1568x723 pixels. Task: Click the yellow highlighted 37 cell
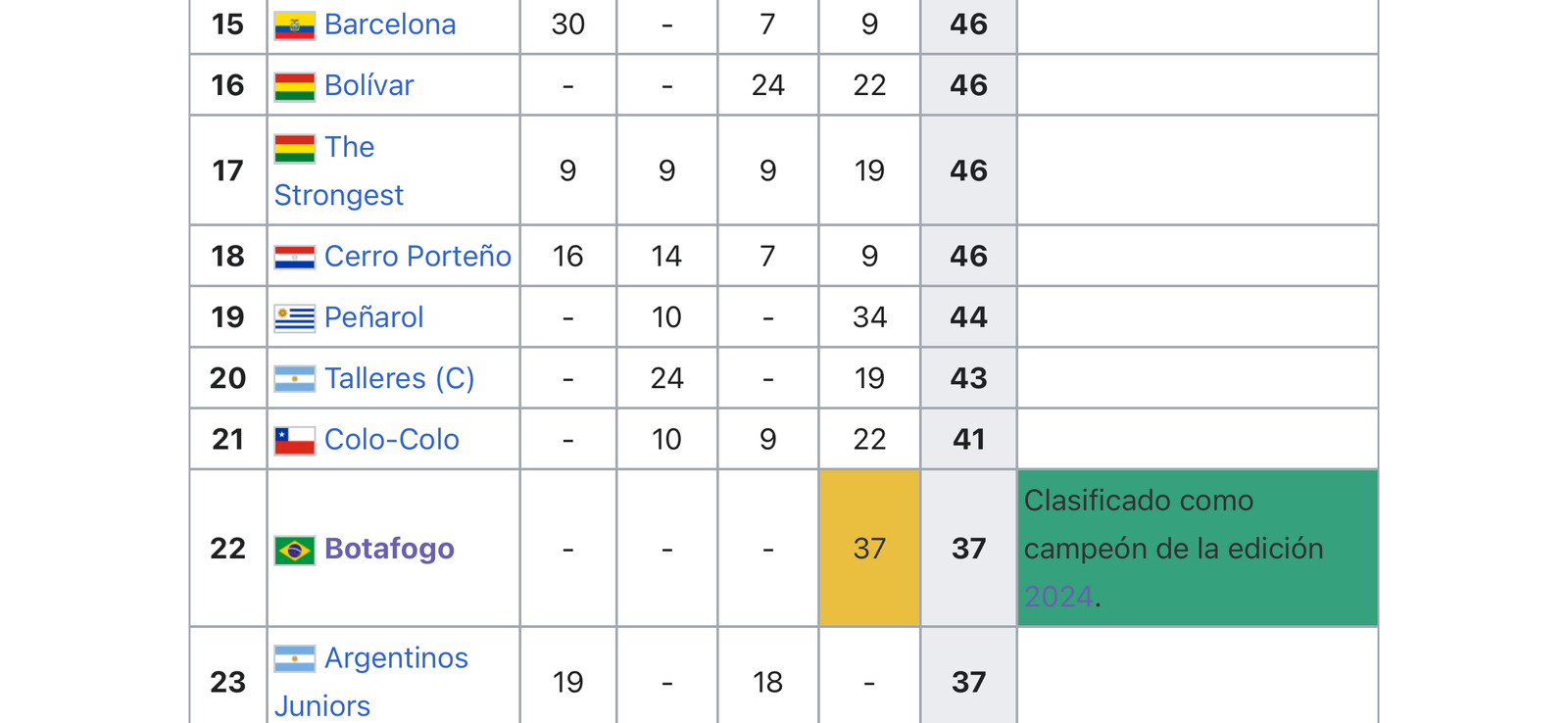pyautogui.click(x=869, y=548)
